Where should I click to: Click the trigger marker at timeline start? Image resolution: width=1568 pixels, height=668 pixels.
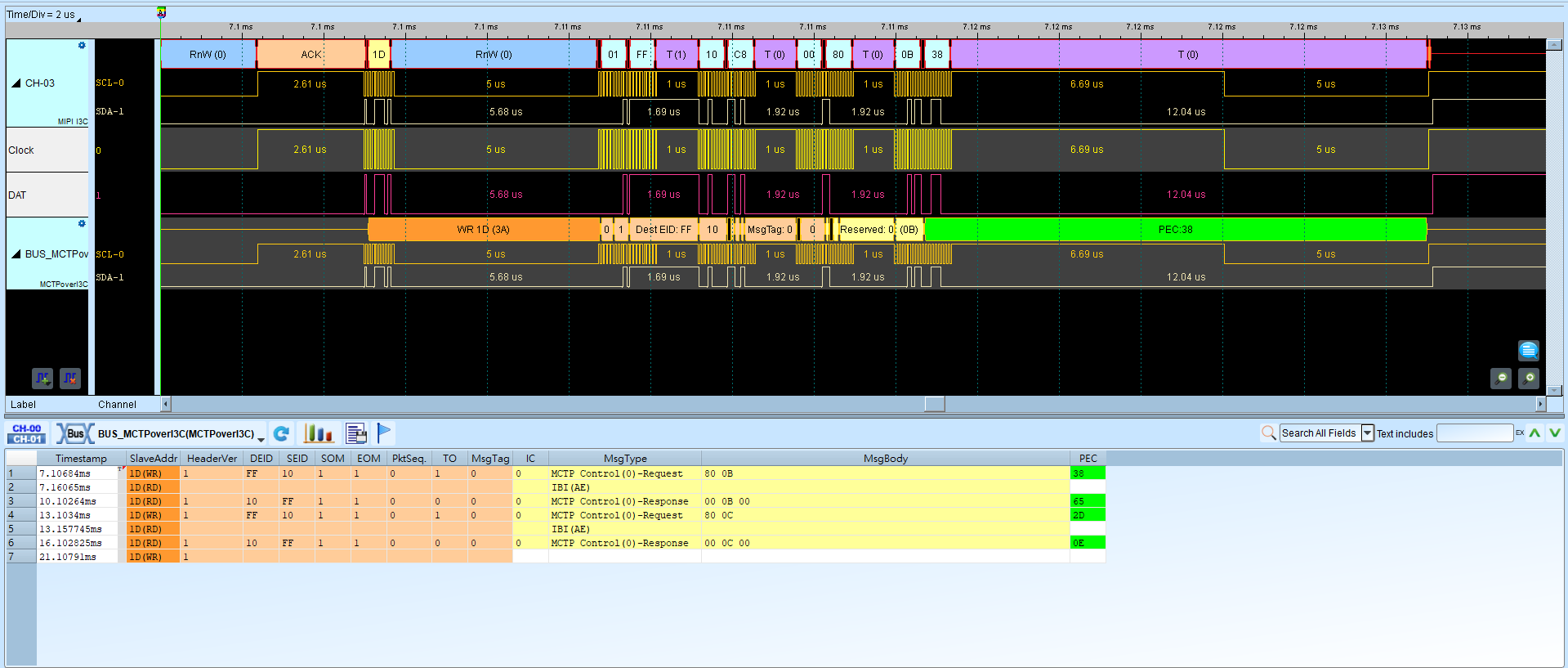[162, 12]
